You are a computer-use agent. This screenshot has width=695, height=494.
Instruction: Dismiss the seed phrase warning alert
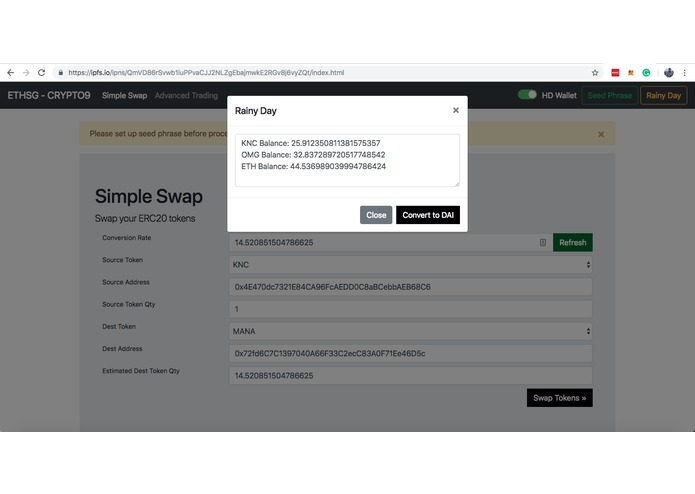click(x=601, y=134)
